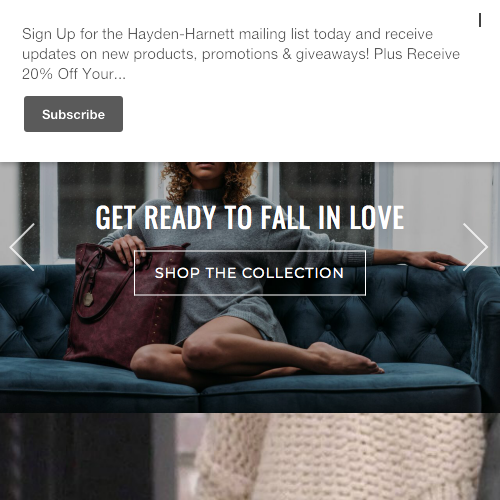Viewport: 500px width, 500px height.
Task: Click the cream knit sweater image below
Action: [x=340, y=457]
